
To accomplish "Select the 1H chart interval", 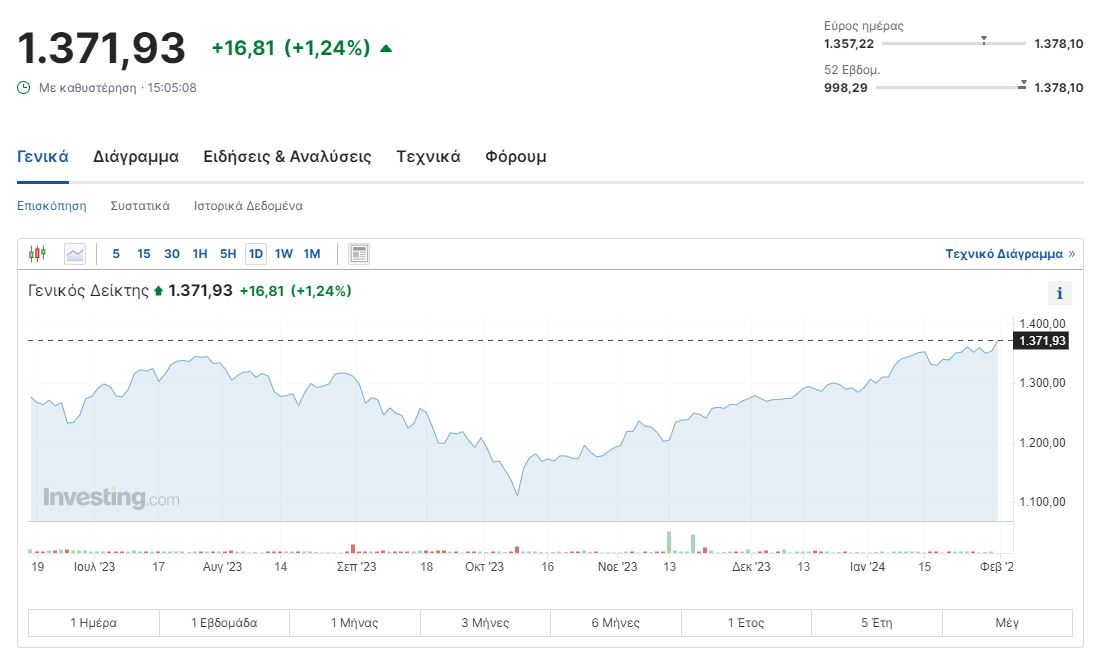I will [200, 254].
